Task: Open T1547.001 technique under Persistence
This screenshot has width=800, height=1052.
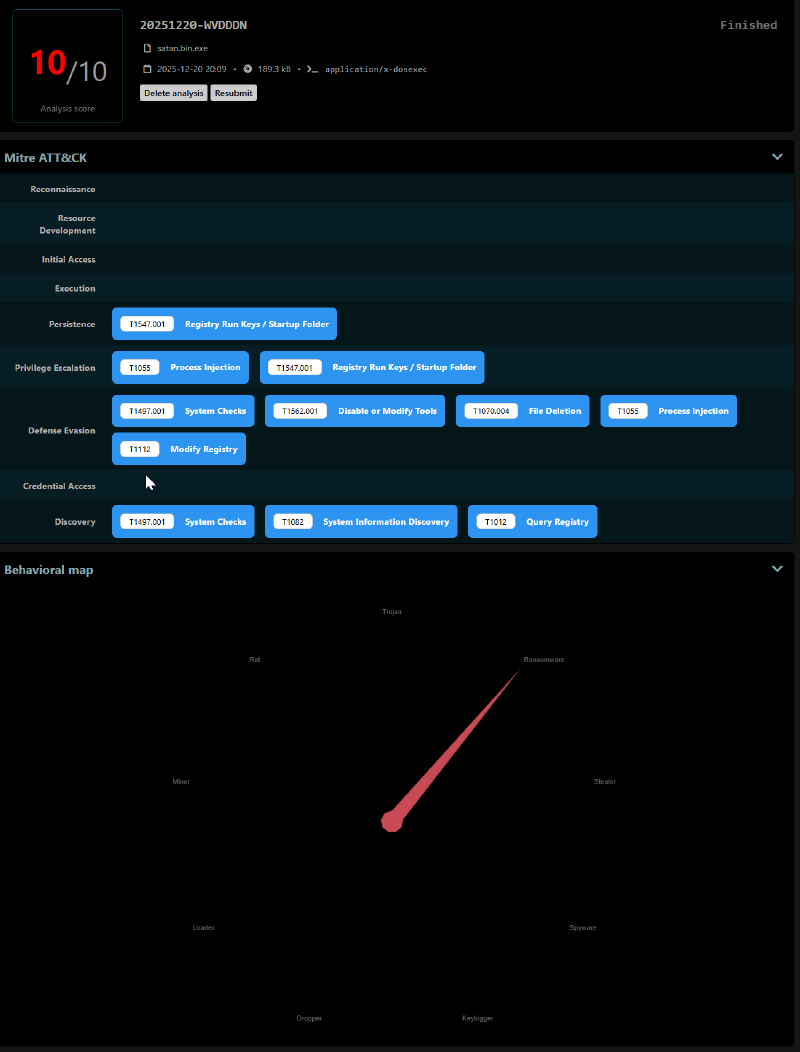Action: [224, 324]
